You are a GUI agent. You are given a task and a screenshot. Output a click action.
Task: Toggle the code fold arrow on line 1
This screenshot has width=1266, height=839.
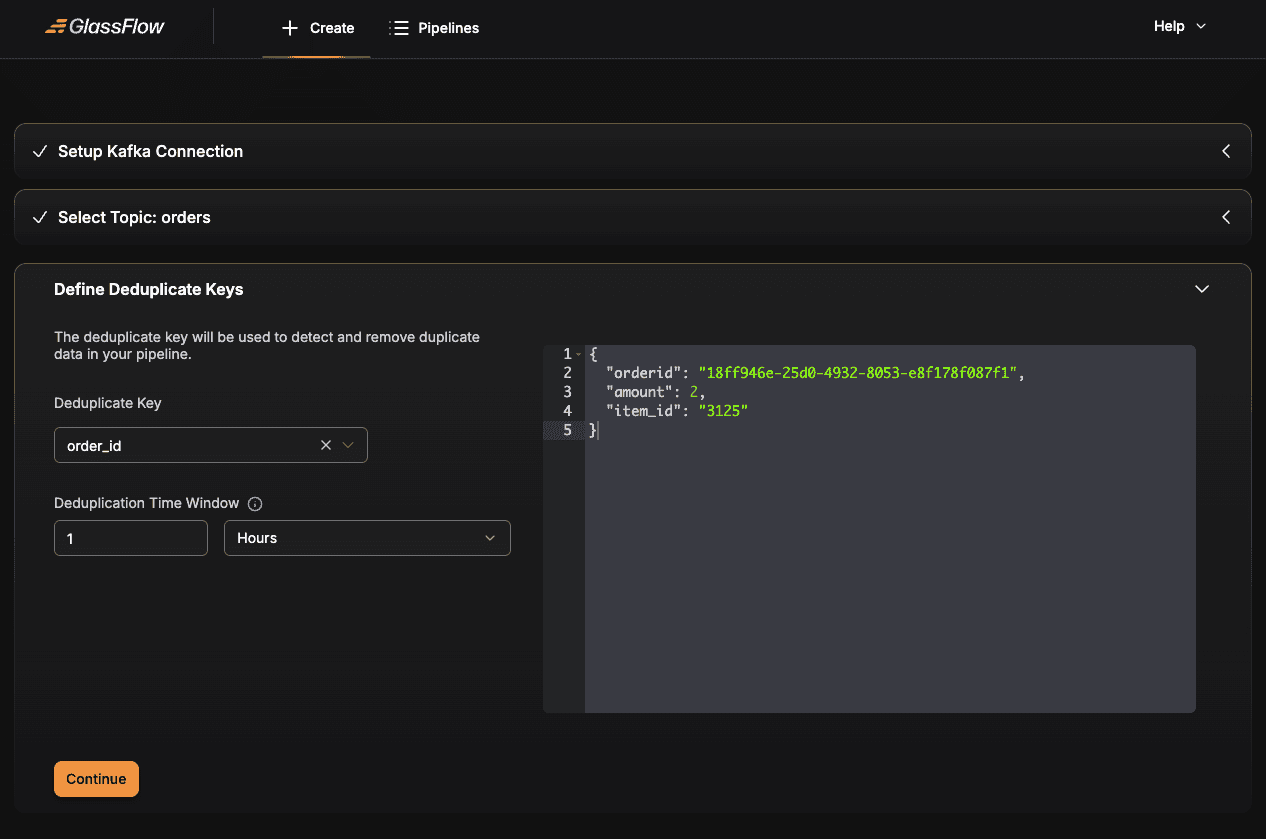point(578,355)
